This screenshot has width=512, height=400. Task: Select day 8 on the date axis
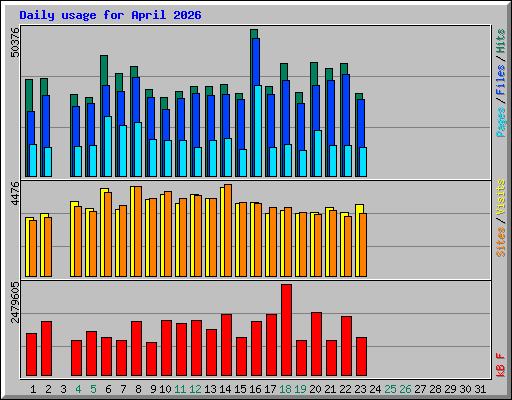138,389
